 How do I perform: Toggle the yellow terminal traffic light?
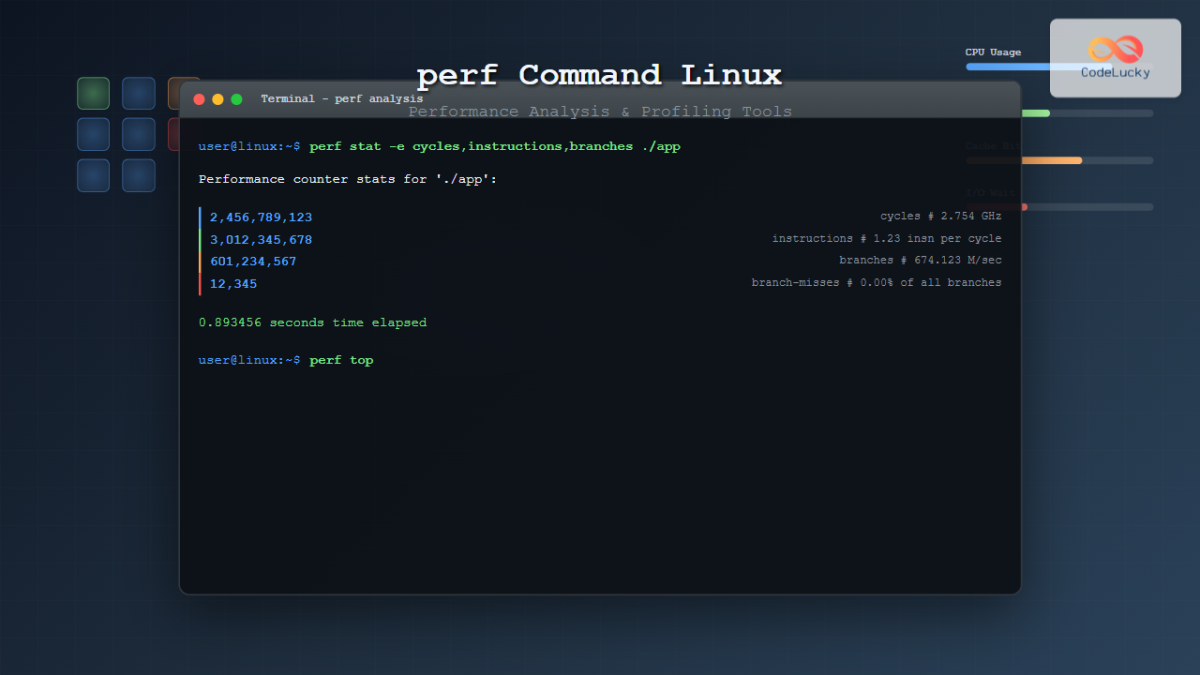coord(217,99)
